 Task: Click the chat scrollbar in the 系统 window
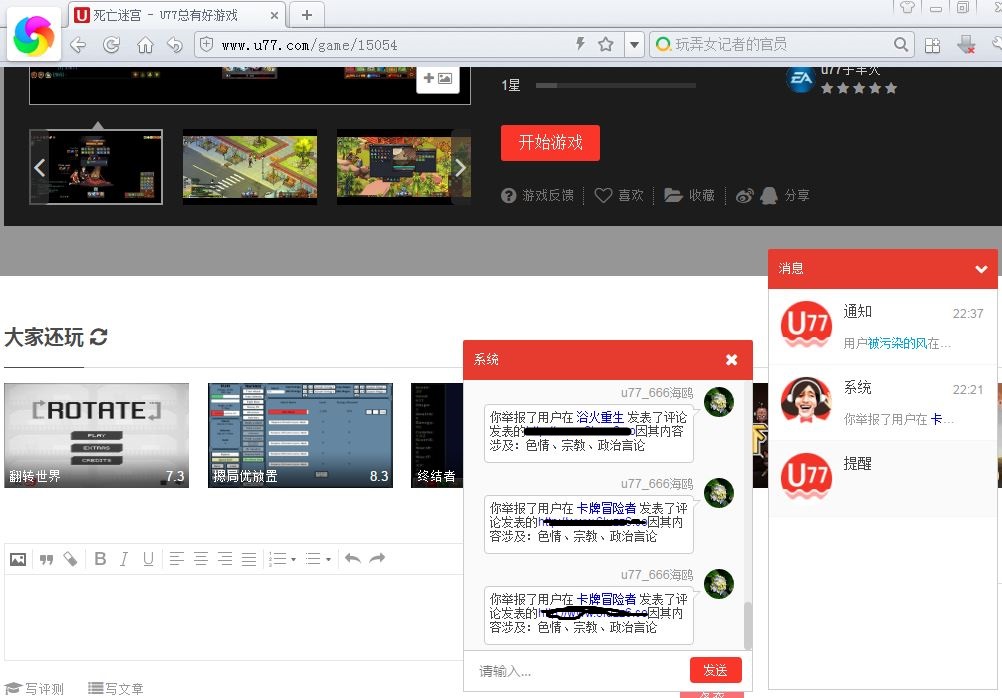747,626
